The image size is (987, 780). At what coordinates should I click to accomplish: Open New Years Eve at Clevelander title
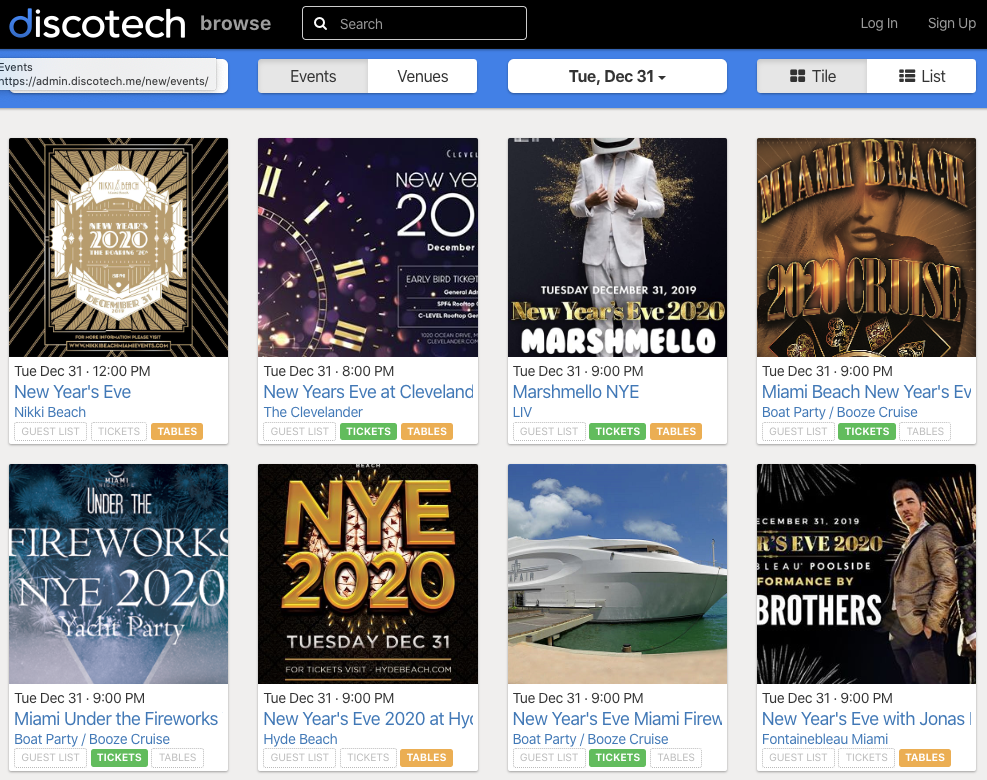point(368,392)
